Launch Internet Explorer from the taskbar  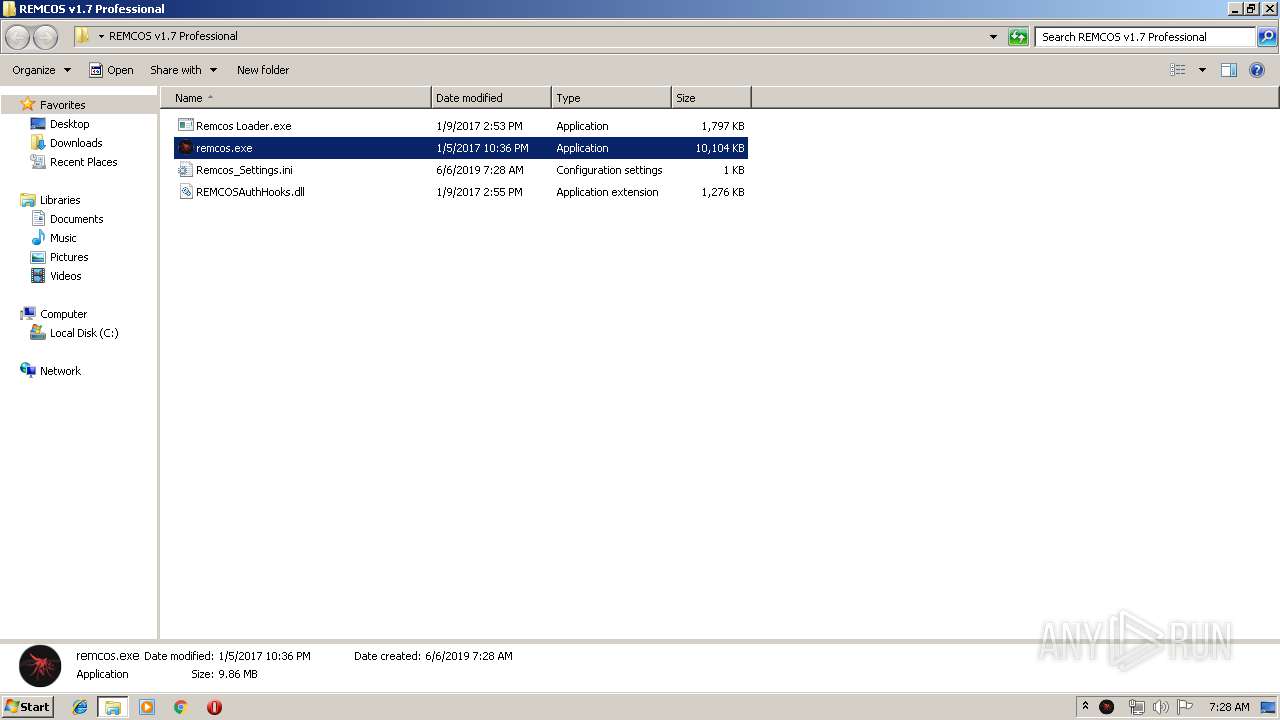(80, 707)
